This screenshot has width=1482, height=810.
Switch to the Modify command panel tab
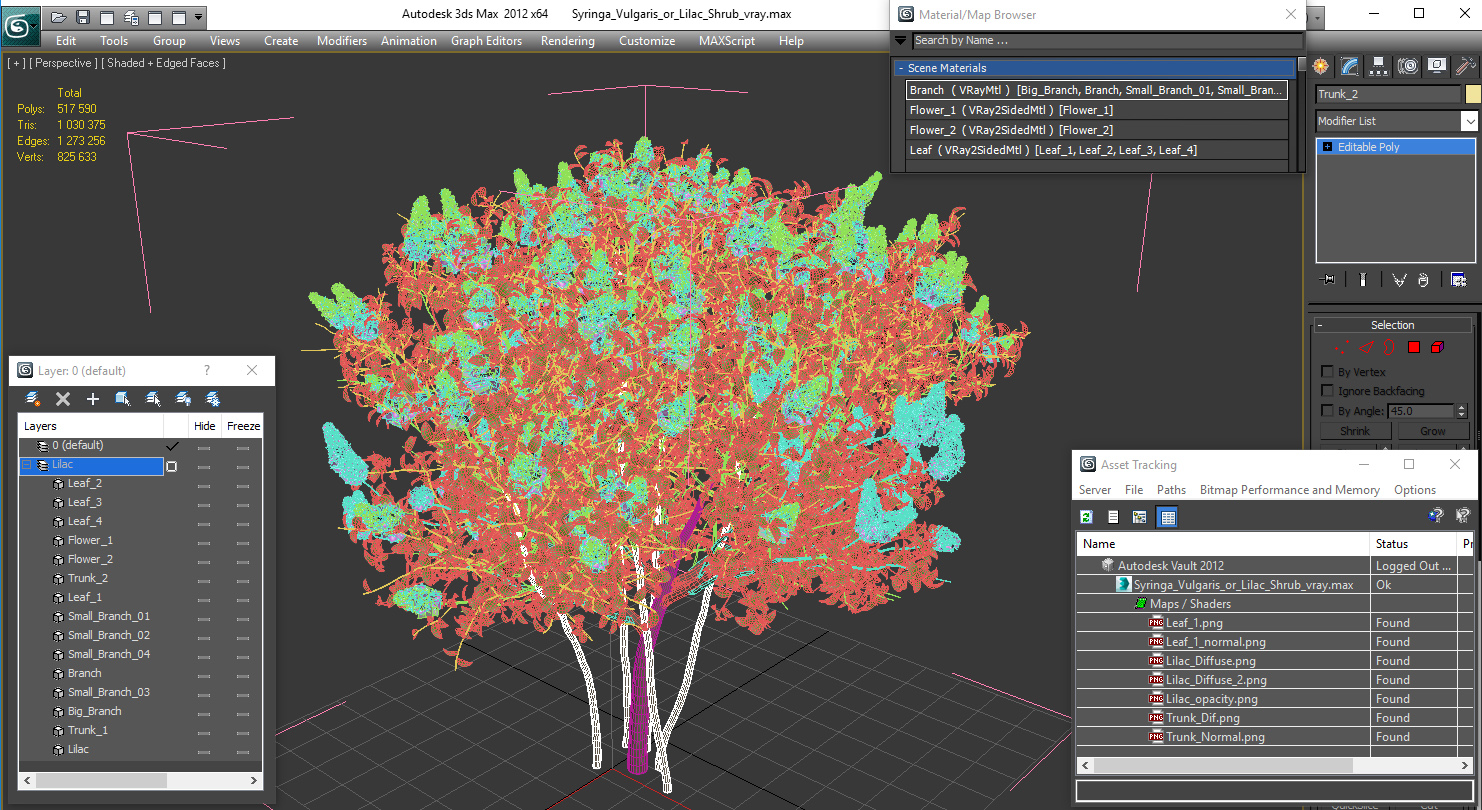click(1350, 66)
